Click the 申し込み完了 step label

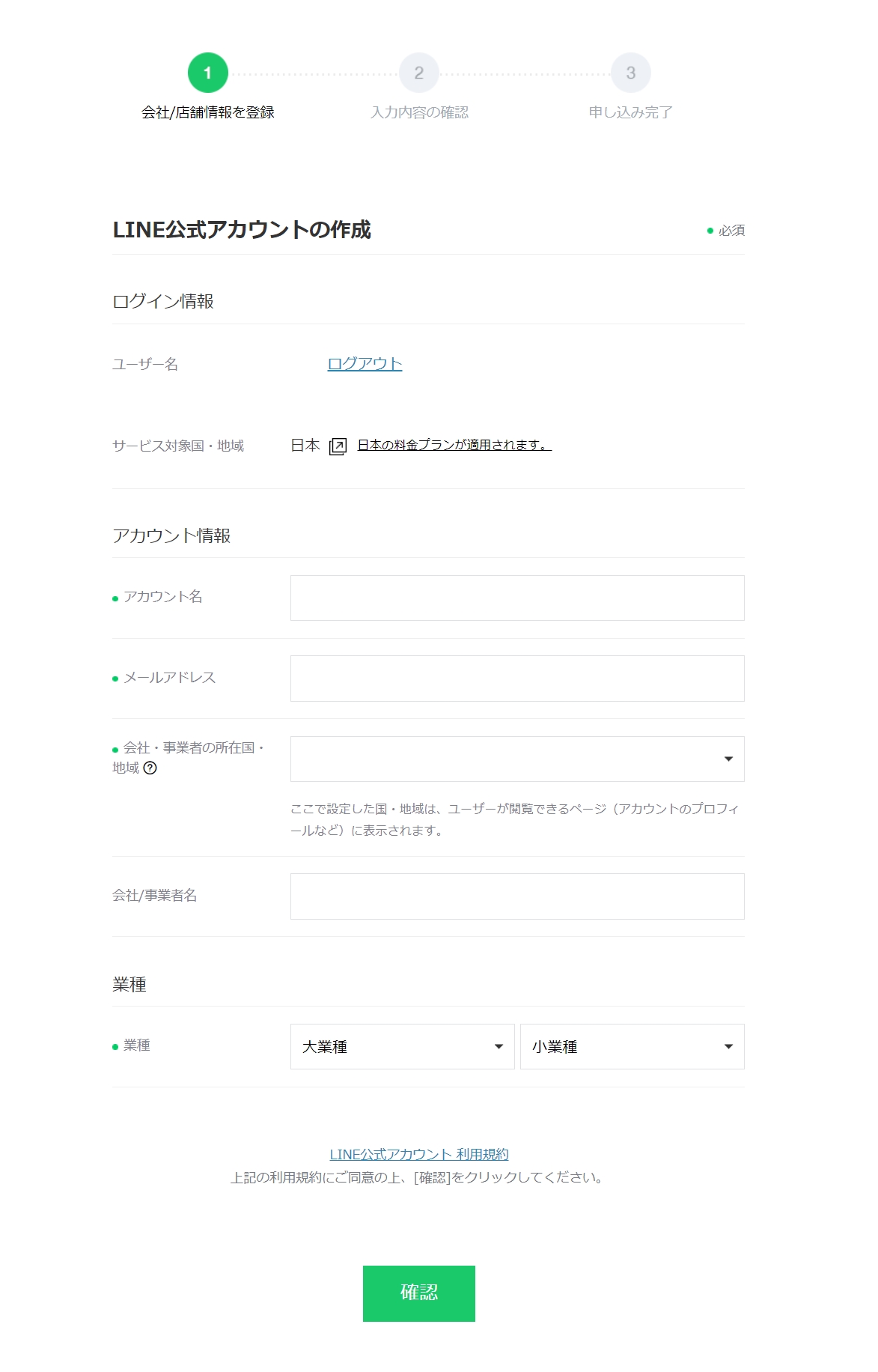click(x=630, y=112)
